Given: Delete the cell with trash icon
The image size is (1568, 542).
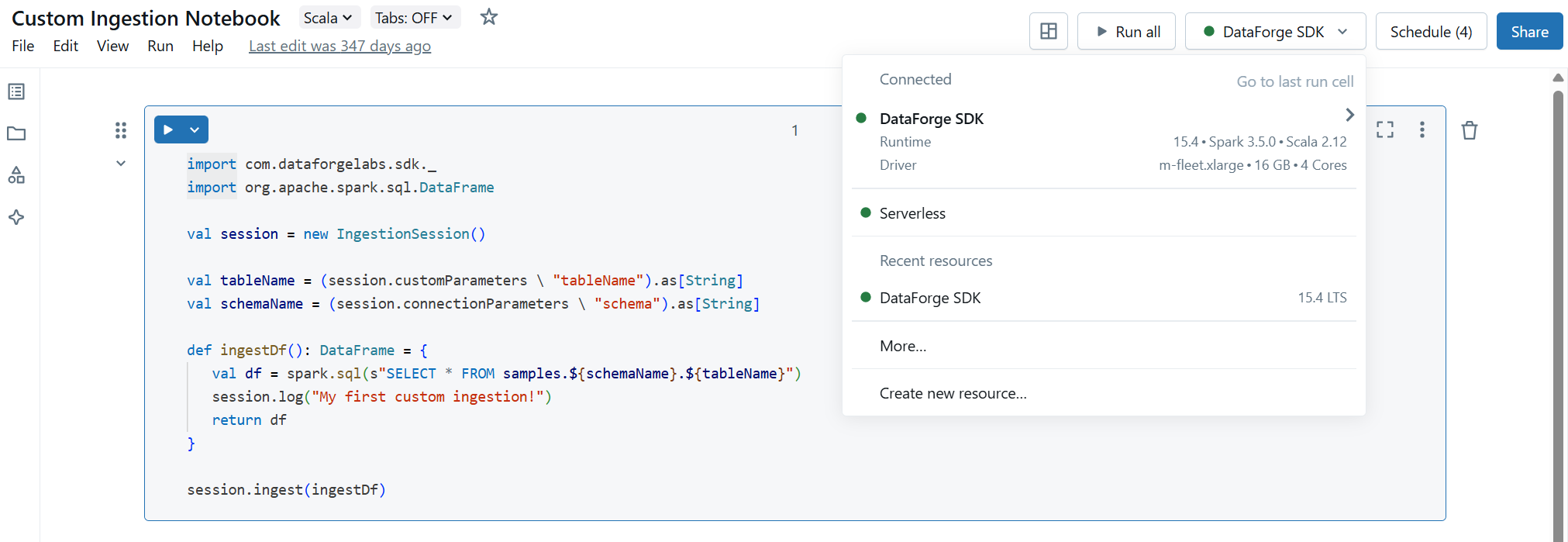Looking at the screenshot, I should [x=1470, y=130].
